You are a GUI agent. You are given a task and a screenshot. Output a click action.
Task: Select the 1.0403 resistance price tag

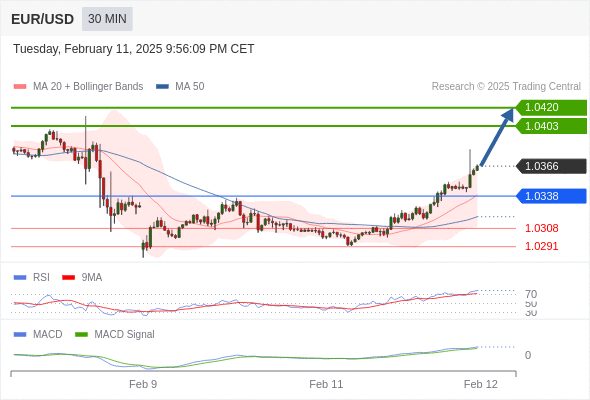(551, 126)
